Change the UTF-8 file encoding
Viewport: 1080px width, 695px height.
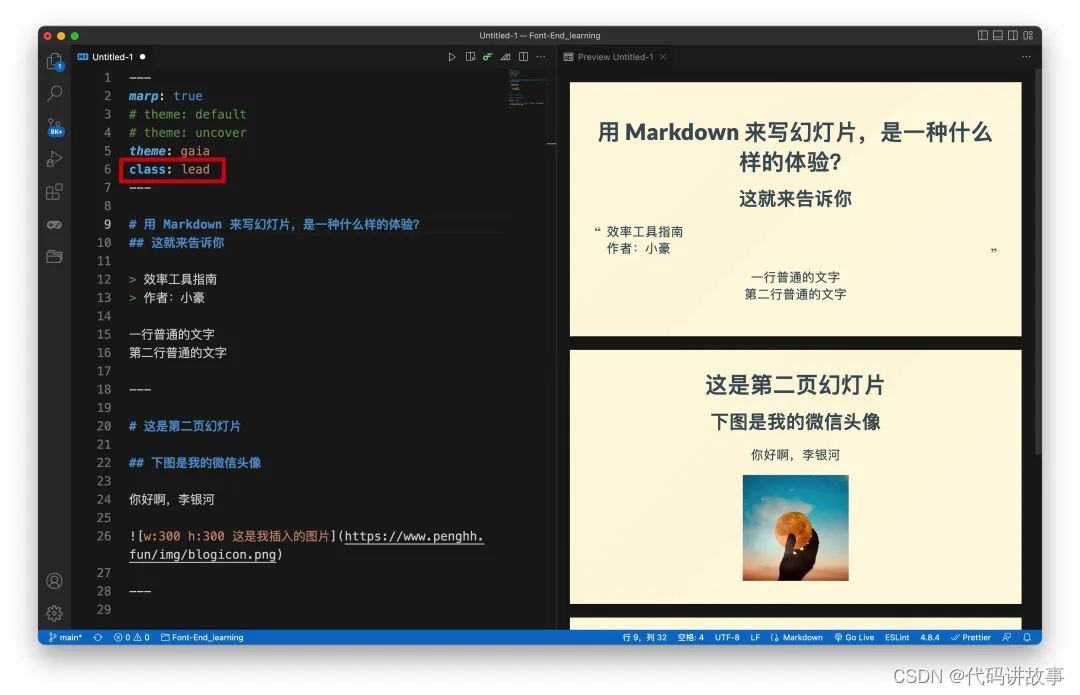click(x=727, y=637)
